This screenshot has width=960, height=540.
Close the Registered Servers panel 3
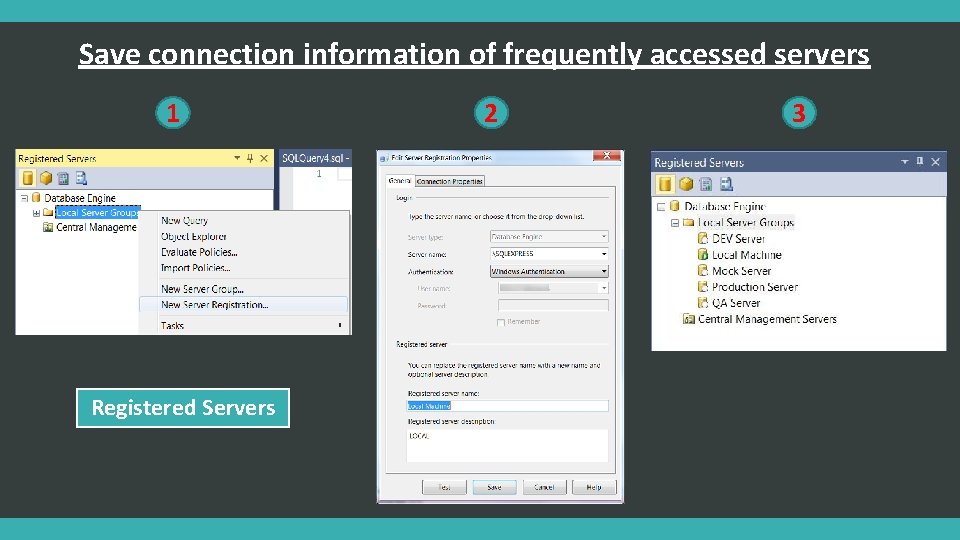tap(936, 162)
